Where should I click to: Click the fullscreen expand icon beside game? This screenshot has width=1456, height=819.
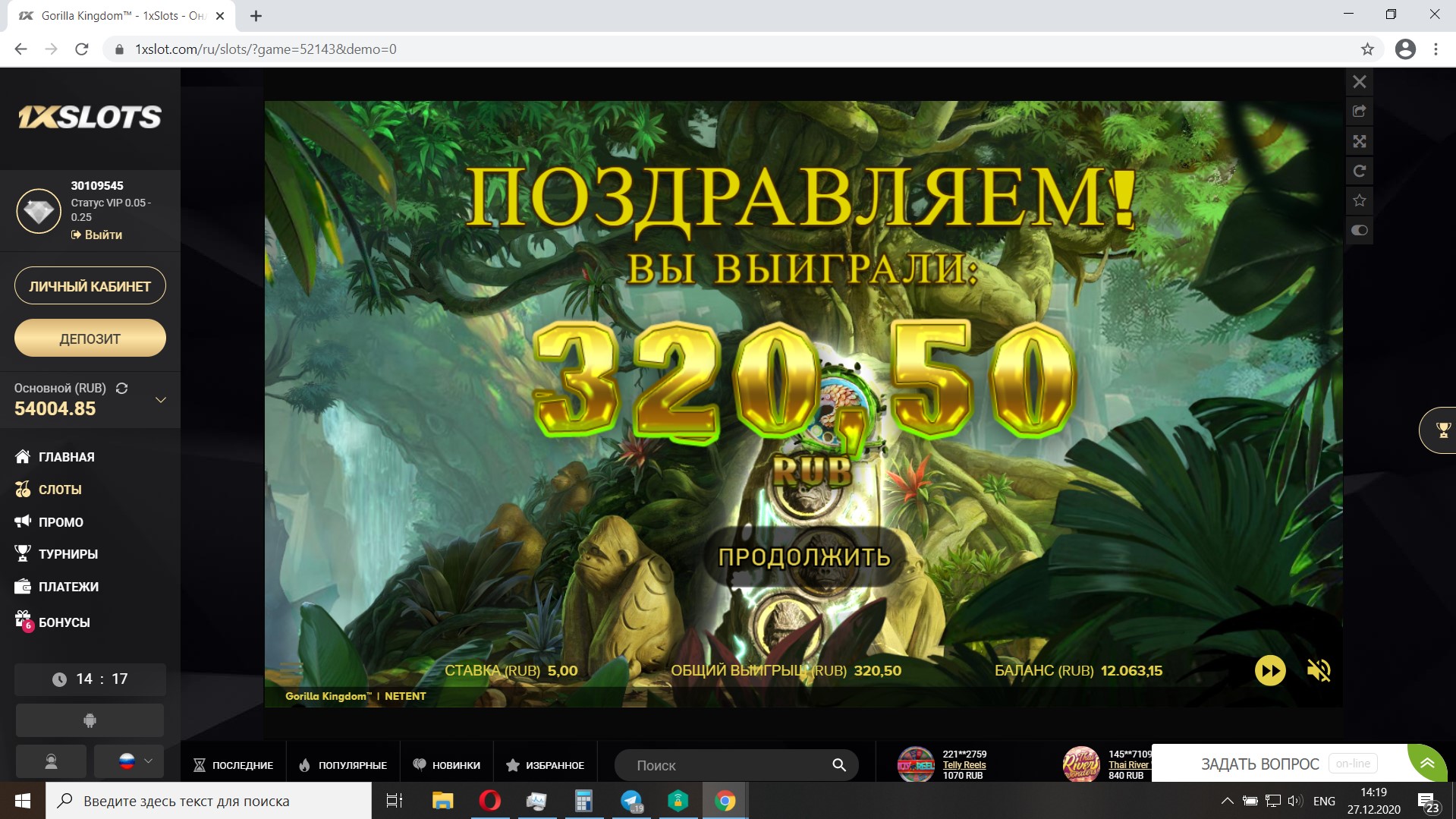(x=1359, y=141)
